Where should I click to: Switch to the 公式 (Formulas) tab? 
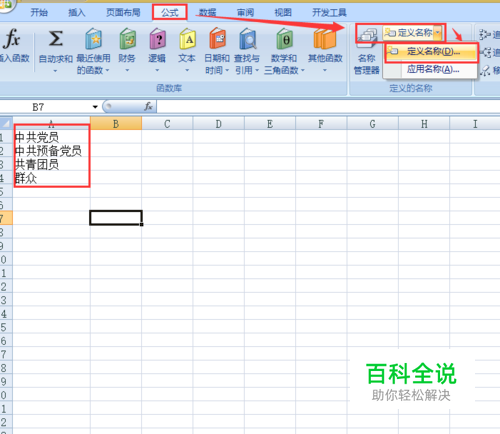170,13
